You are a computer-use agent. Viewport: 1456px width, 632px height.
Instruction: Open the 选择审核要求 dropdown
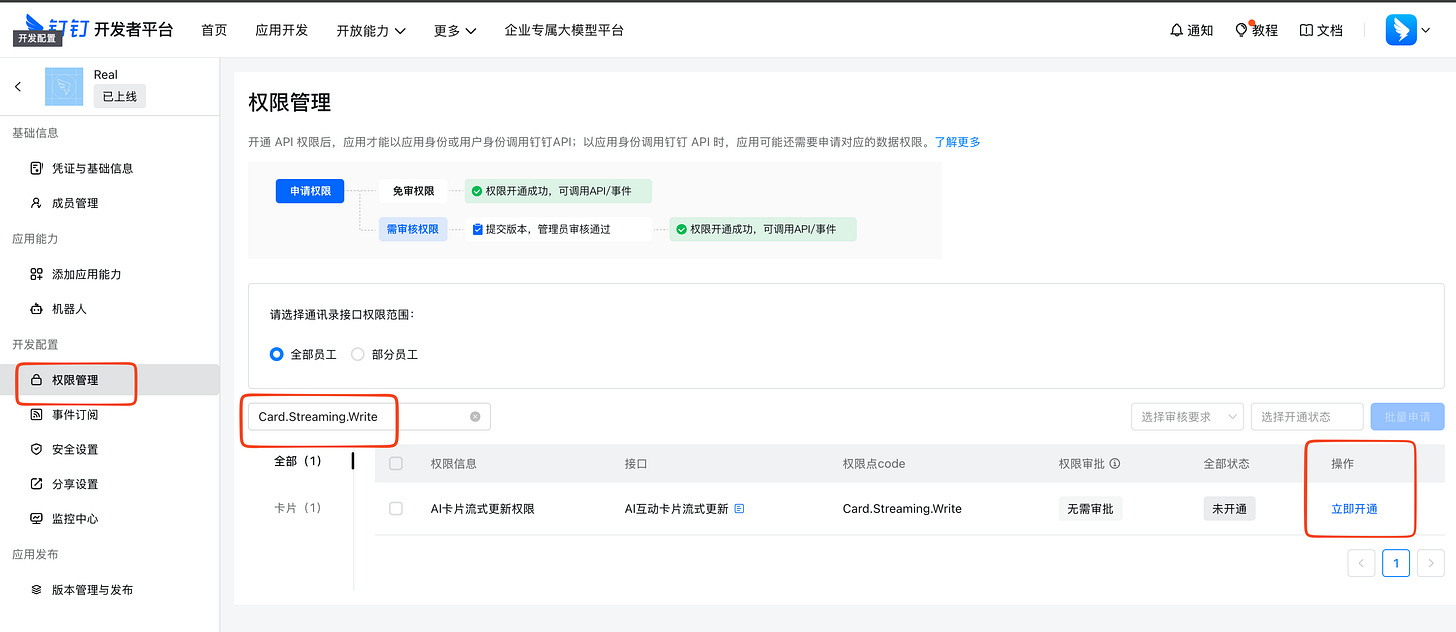tap(1187, 417)
